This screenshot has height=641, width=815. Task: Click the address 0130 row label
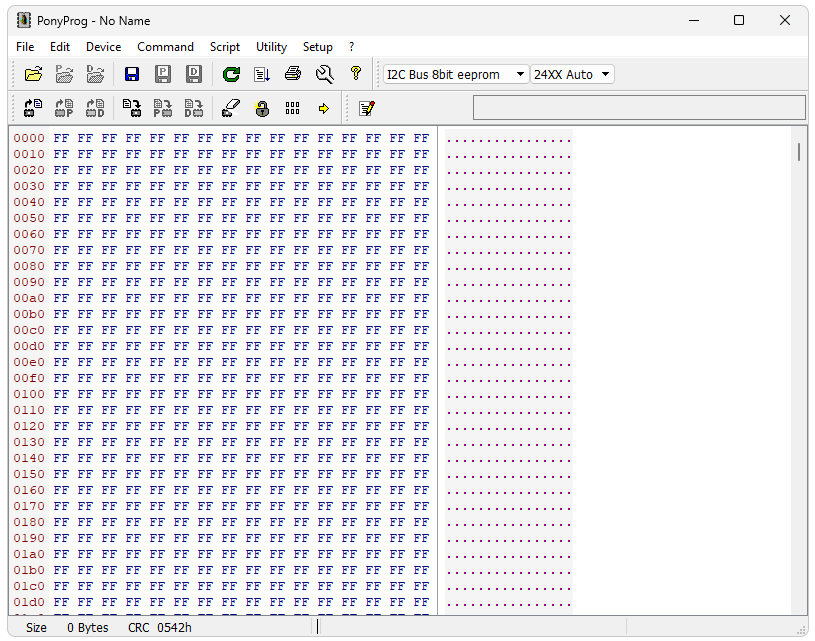coord(29,442)
